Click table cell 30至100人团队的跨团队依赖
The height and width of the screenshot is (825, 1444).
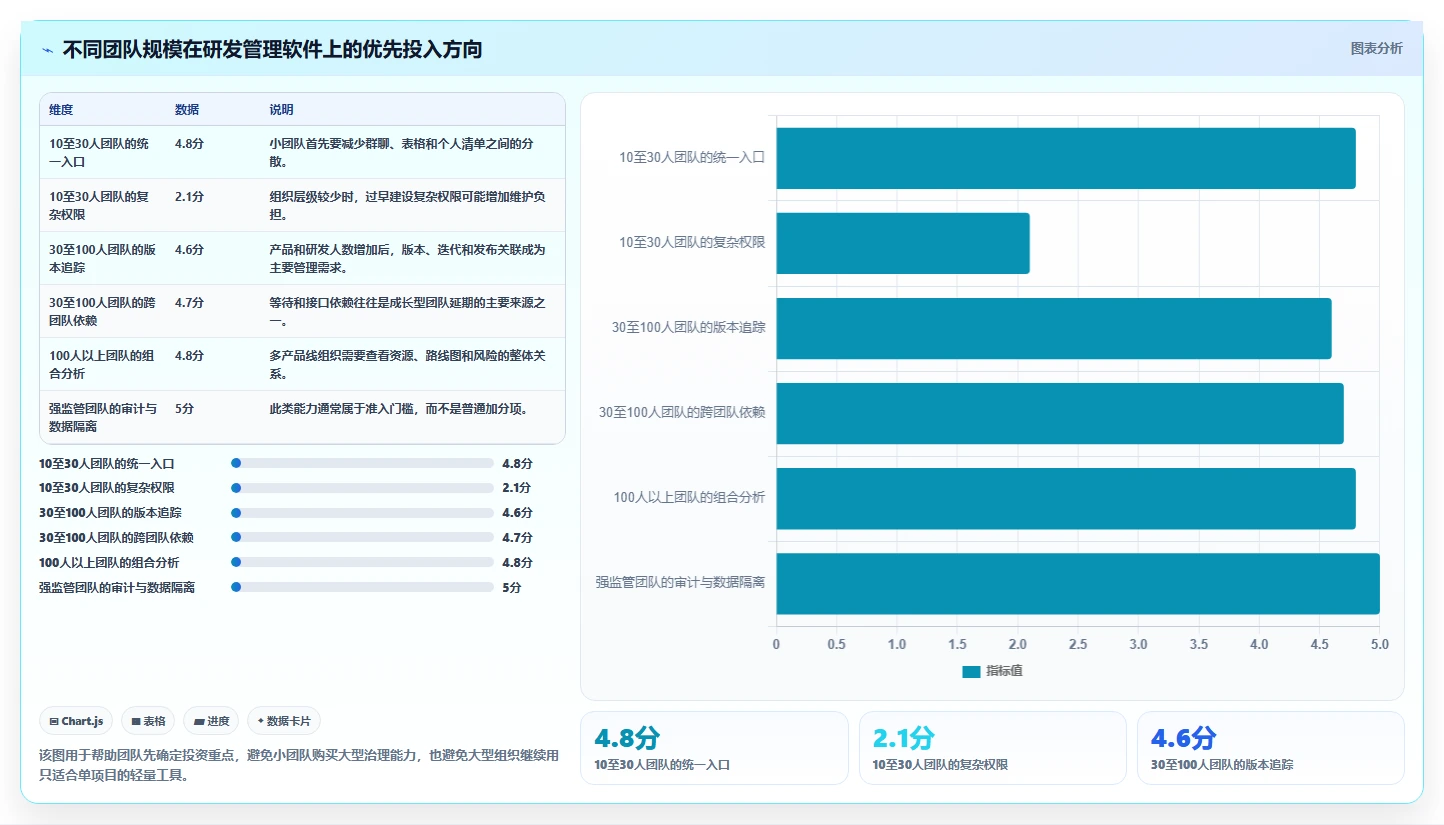(101, 312)
